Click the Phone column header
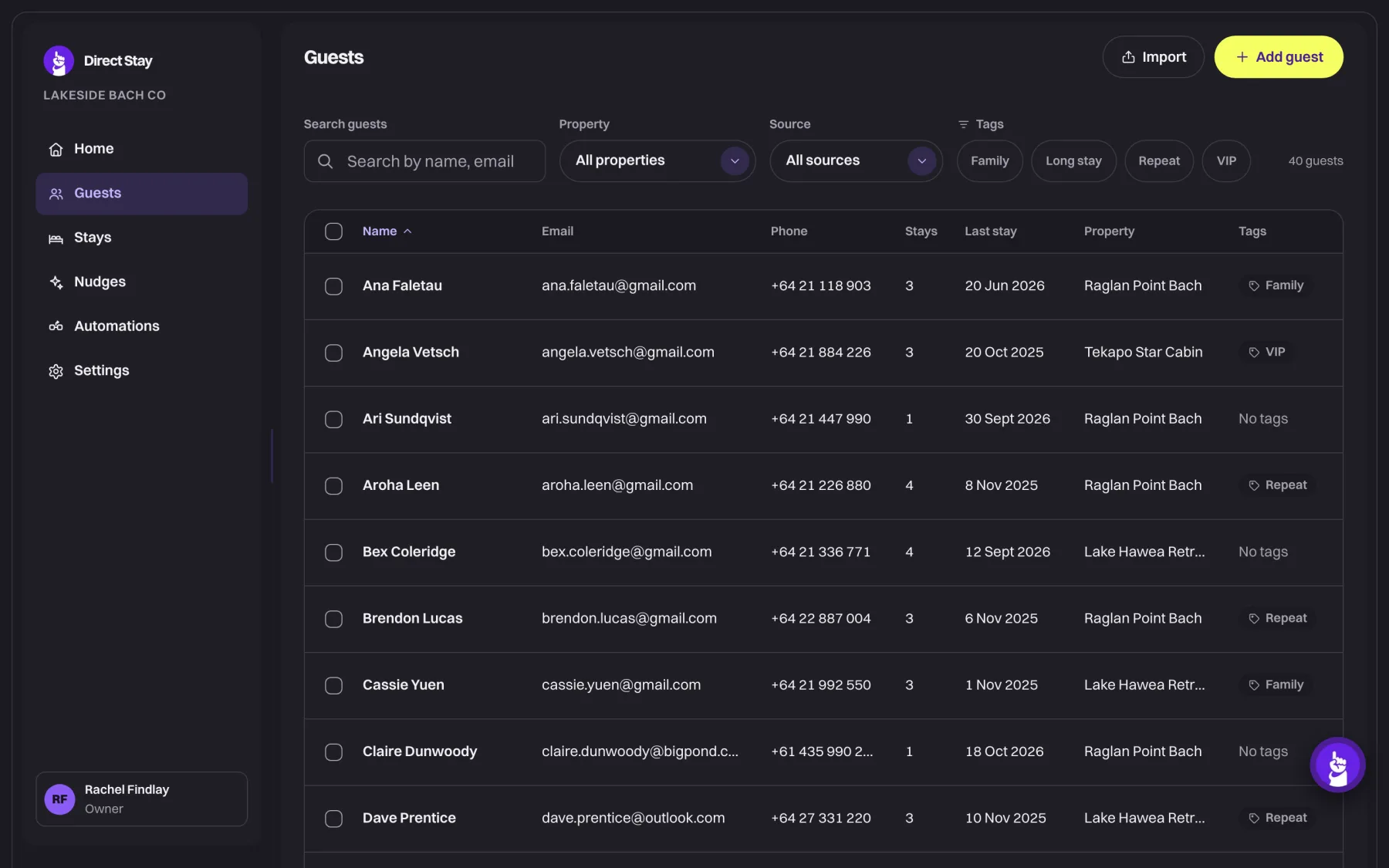Image resolution: width=1389 pixels, height=868 pixels. (789, 231)
